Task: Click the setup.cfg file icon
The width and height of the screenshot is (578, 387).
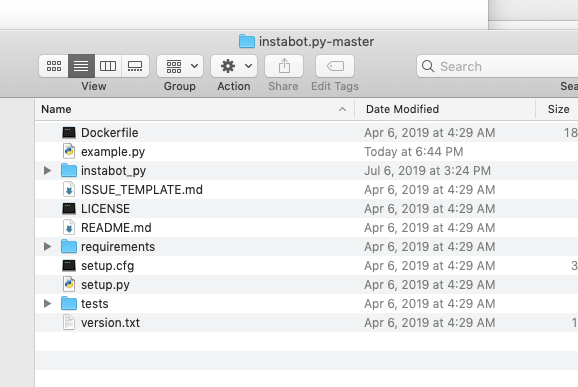Action: pyautogui.click(x=69, y=266)
